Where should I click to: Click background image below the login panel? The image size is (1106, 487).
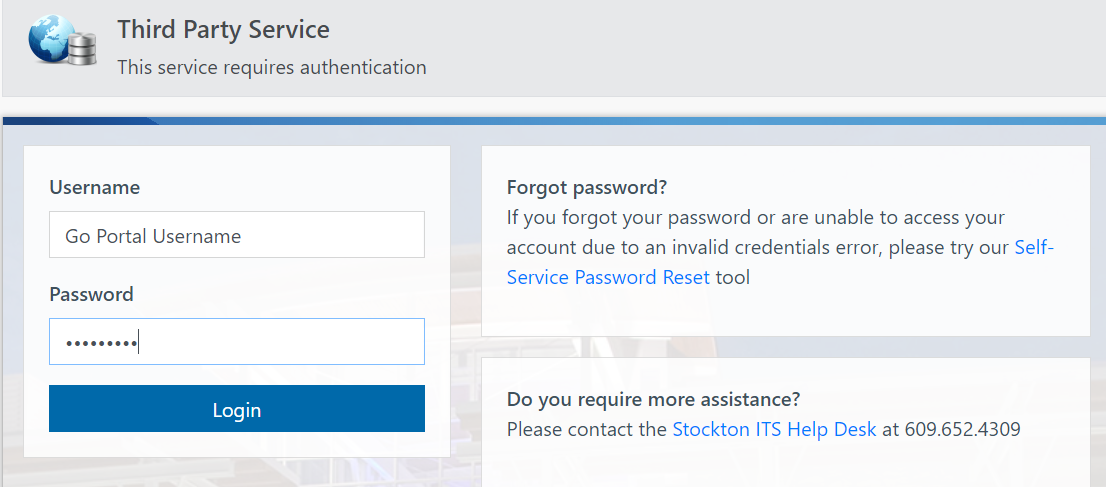[237, 473]
